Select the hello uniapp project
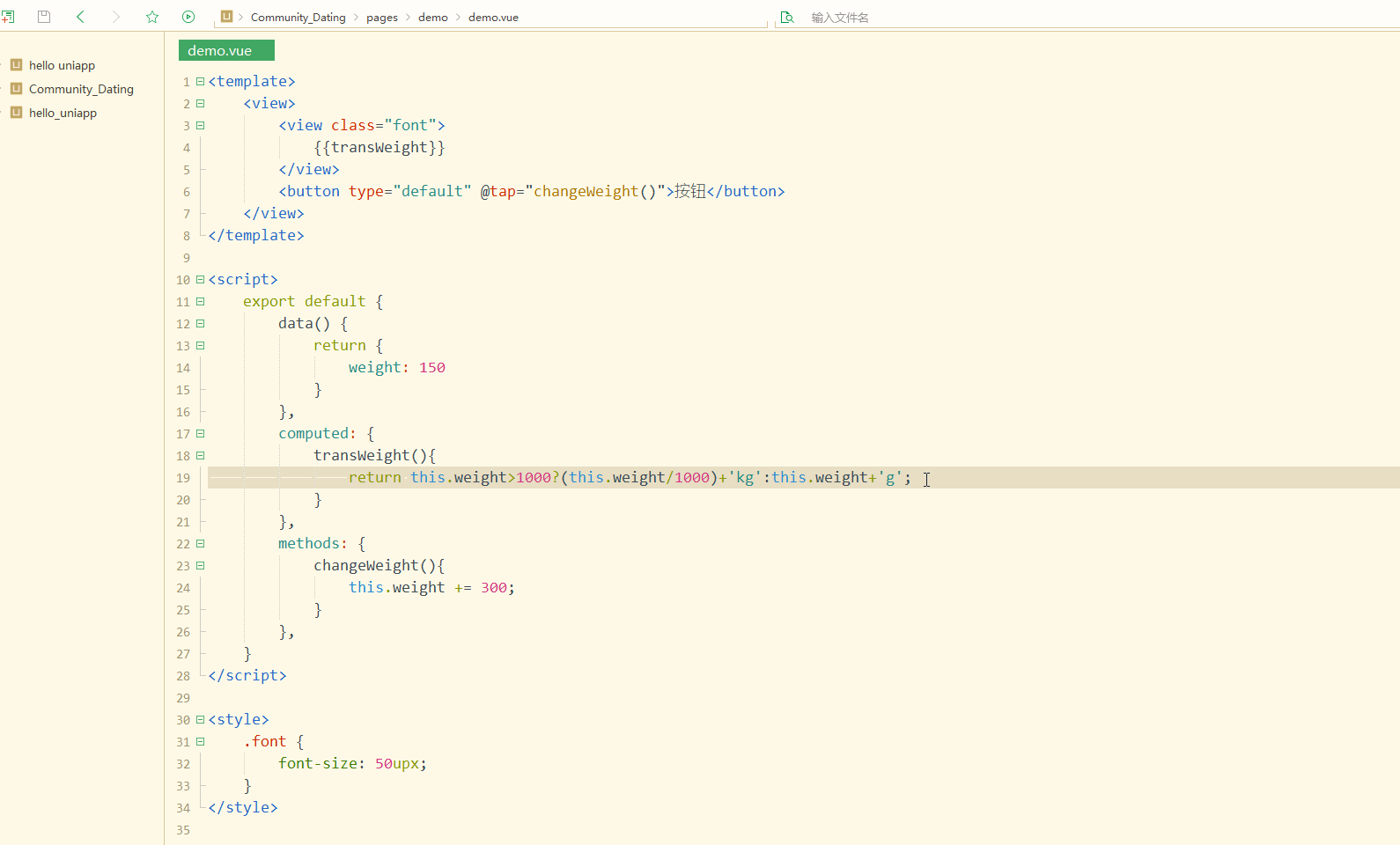Viewport: 1400px width, 845px height. click(62, 65)
